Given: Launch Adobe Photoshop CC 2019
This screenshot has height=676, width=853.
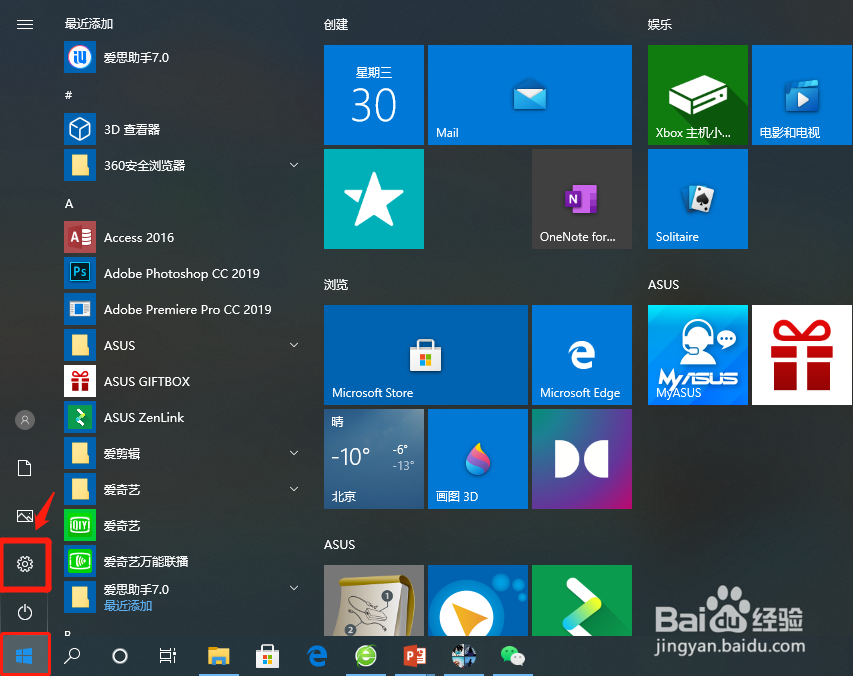Looking at the screenshot, I should 182,274.
